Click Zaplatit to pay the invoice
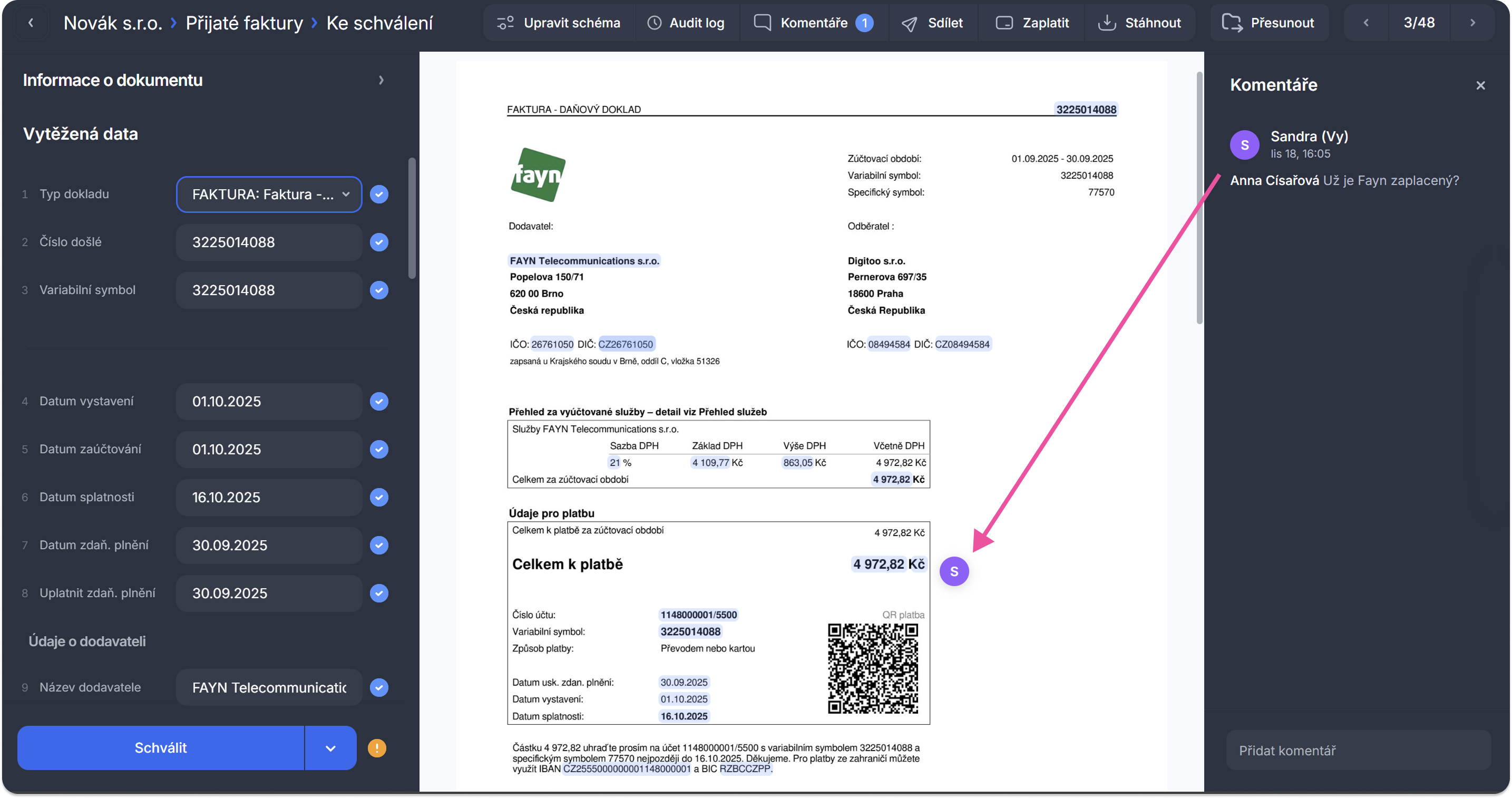This screenshot has width=1512, height=798. (x=1032, y=23)
